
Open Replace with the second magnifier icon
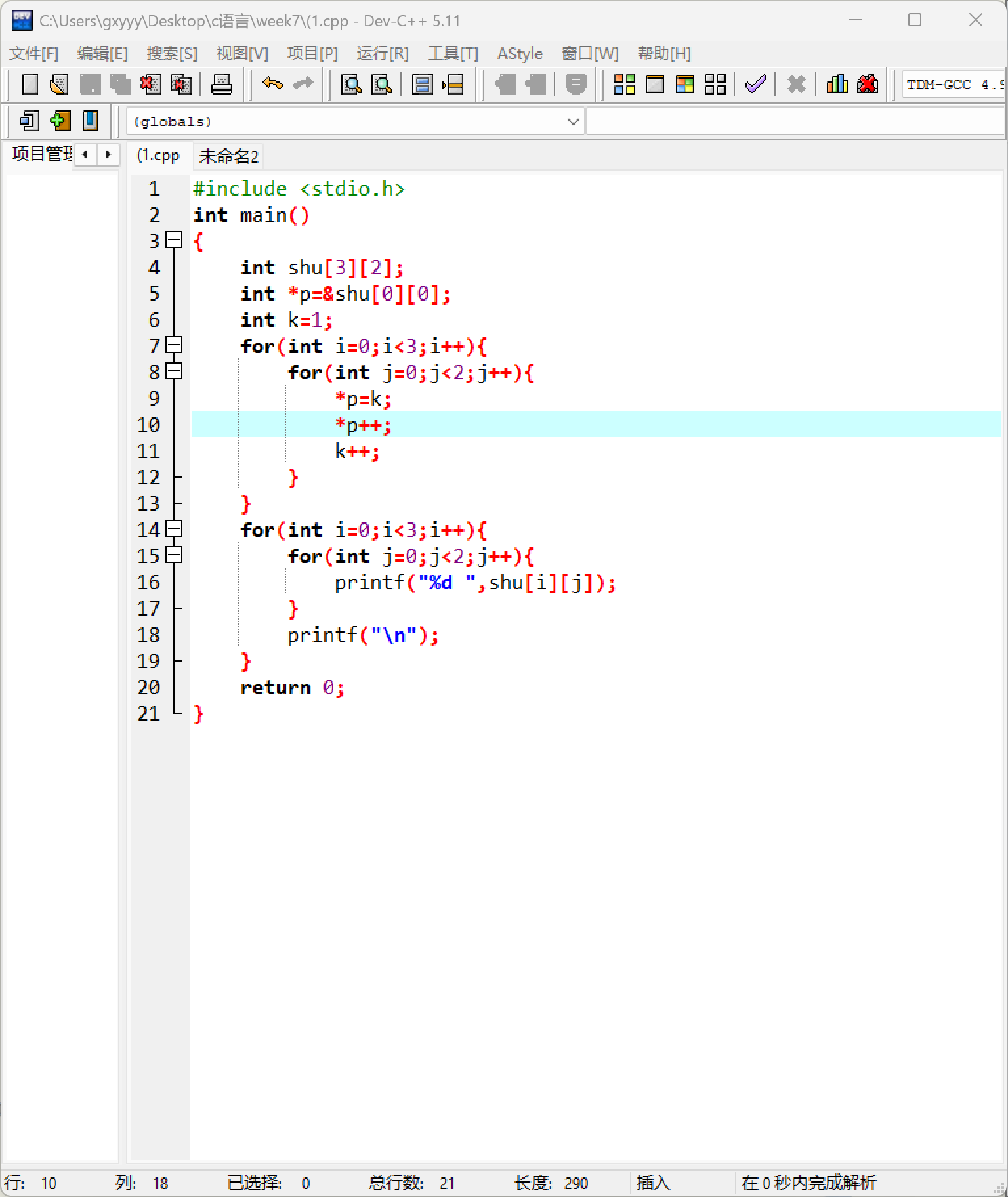click(x=382, y=84)
